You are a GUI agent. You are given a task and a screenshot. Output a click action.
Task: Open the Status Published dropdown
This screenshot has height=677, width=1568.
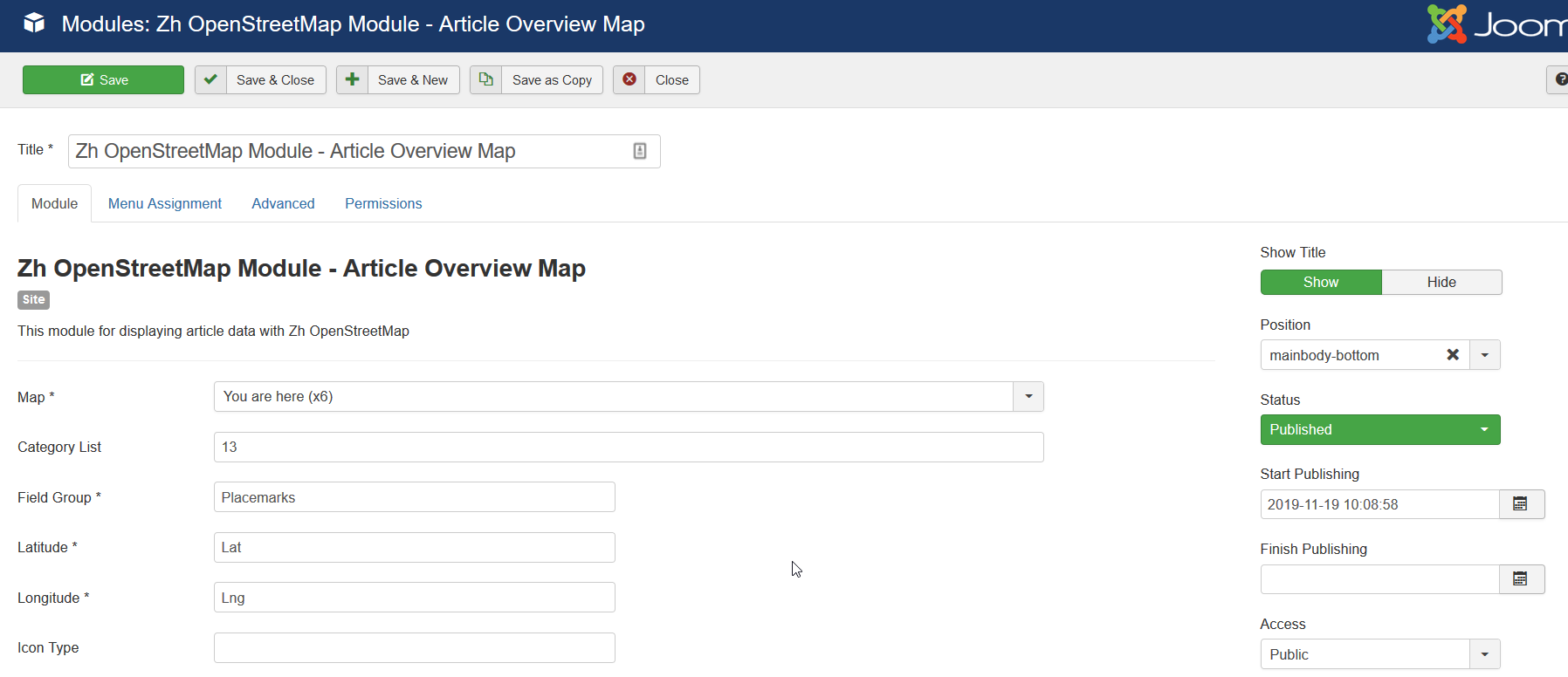[1379, 430]
